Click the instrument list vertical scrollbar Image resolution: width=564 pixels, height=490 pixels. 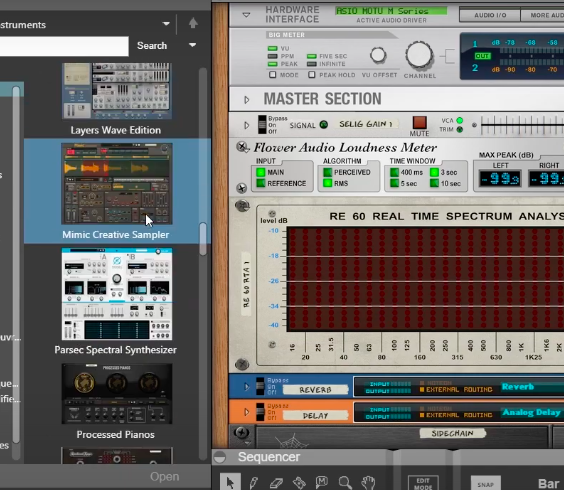(203, 239)
